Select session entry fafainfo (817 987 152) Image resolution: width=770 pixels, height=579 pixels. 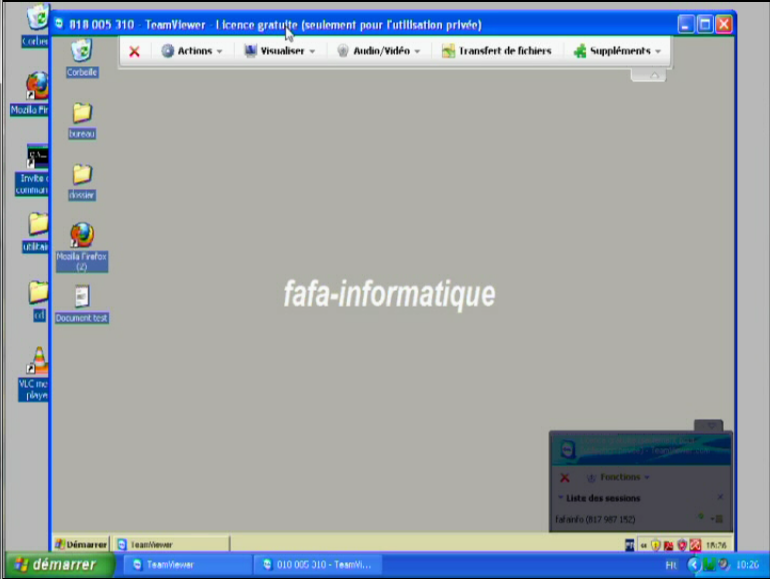click(595, 519)
